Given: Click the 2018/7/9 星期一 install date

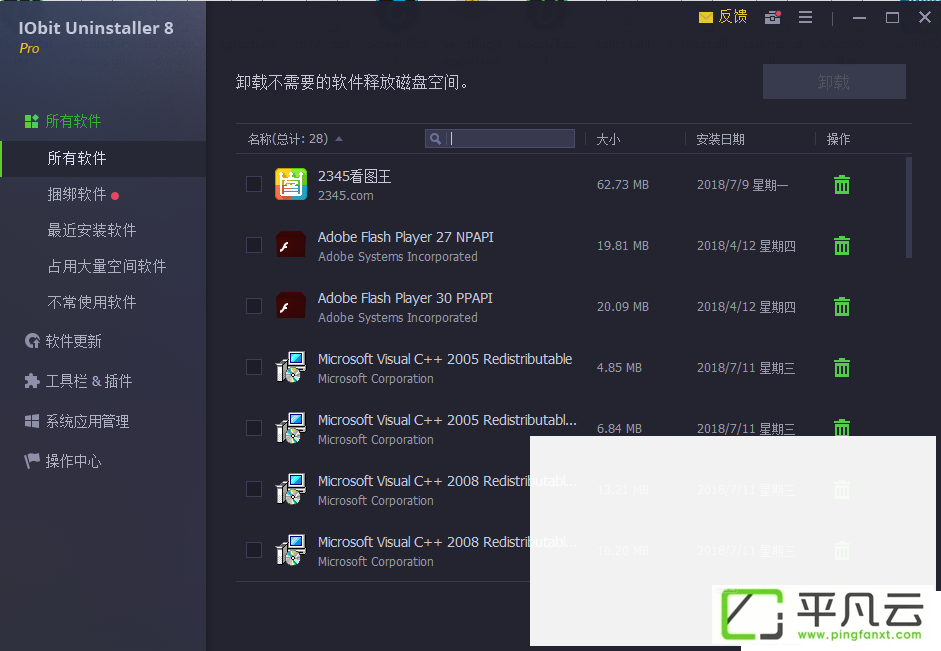Looking at the screenshot, I should (x=742, y=185).
